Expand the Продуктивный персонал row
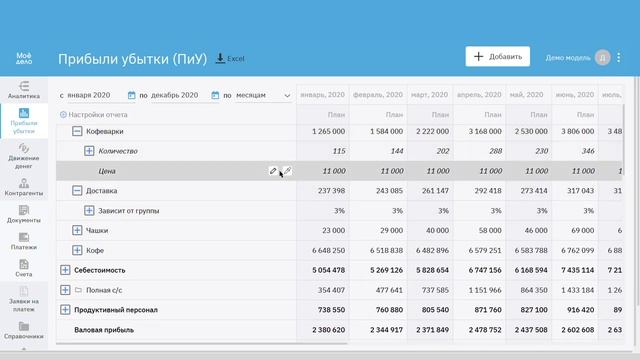Image resolution: width=640 pixels, height=360 pixels. click(x=65, y=309)
